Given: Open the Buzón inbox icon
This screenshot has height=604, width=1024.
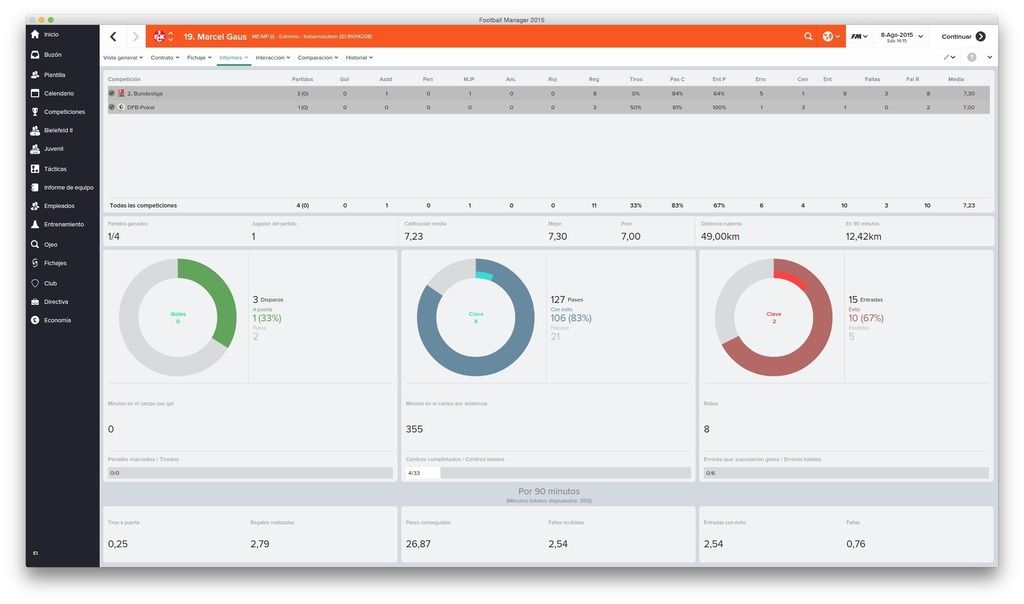Looking at the screenshot, I should pos(35,55).
